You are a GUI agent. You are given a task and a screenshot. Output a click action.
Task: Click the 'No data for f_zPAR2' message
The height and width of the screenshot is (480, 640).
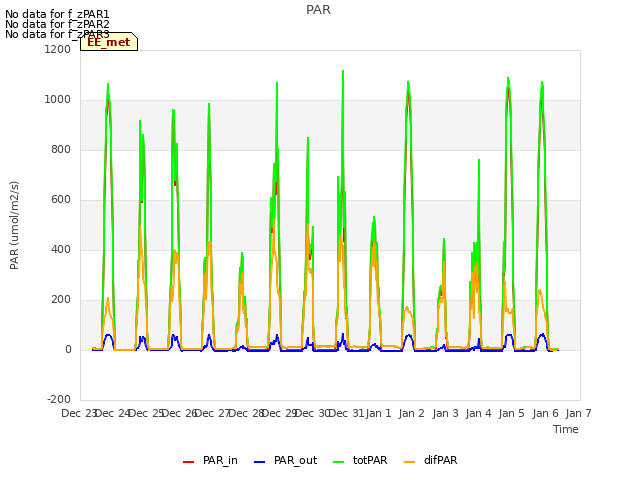(x=57, y=24)
